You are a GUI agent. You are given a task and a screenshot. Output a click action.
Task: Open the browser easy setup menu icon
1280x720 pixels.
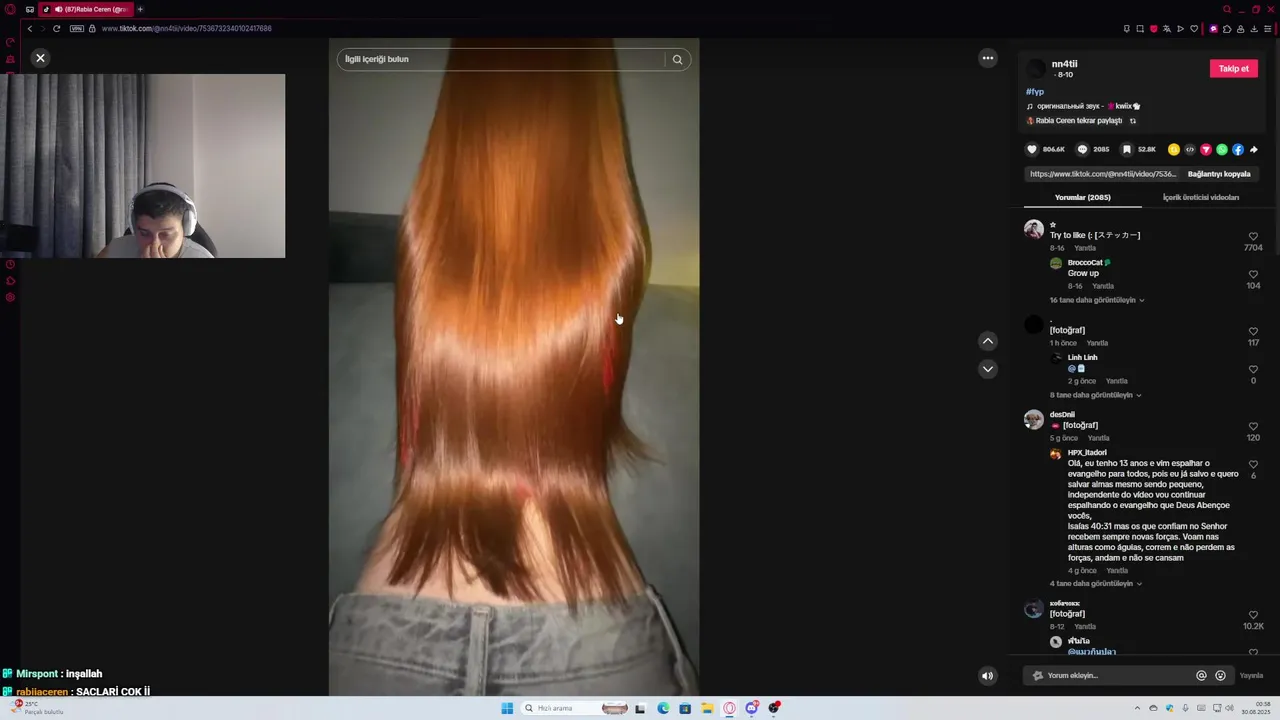[1268, 29]
